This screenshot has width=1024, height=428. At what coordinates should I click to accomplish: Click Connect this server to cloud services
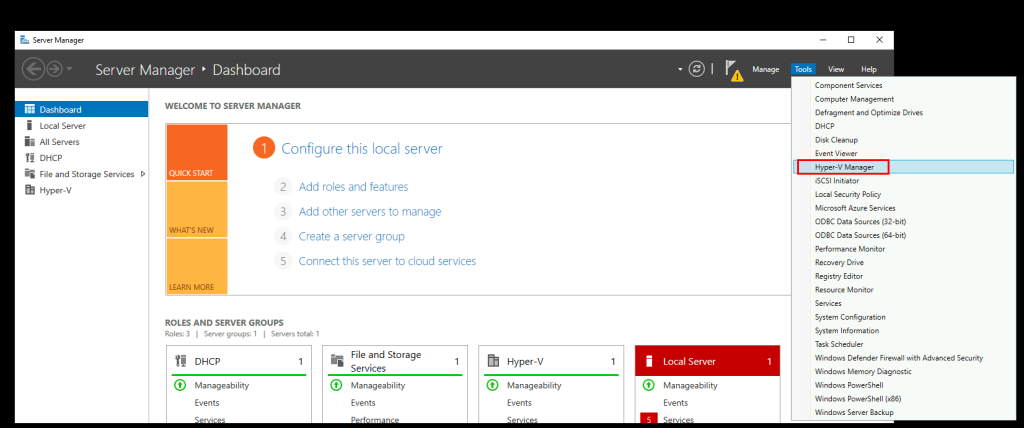(x=387, y=261)
